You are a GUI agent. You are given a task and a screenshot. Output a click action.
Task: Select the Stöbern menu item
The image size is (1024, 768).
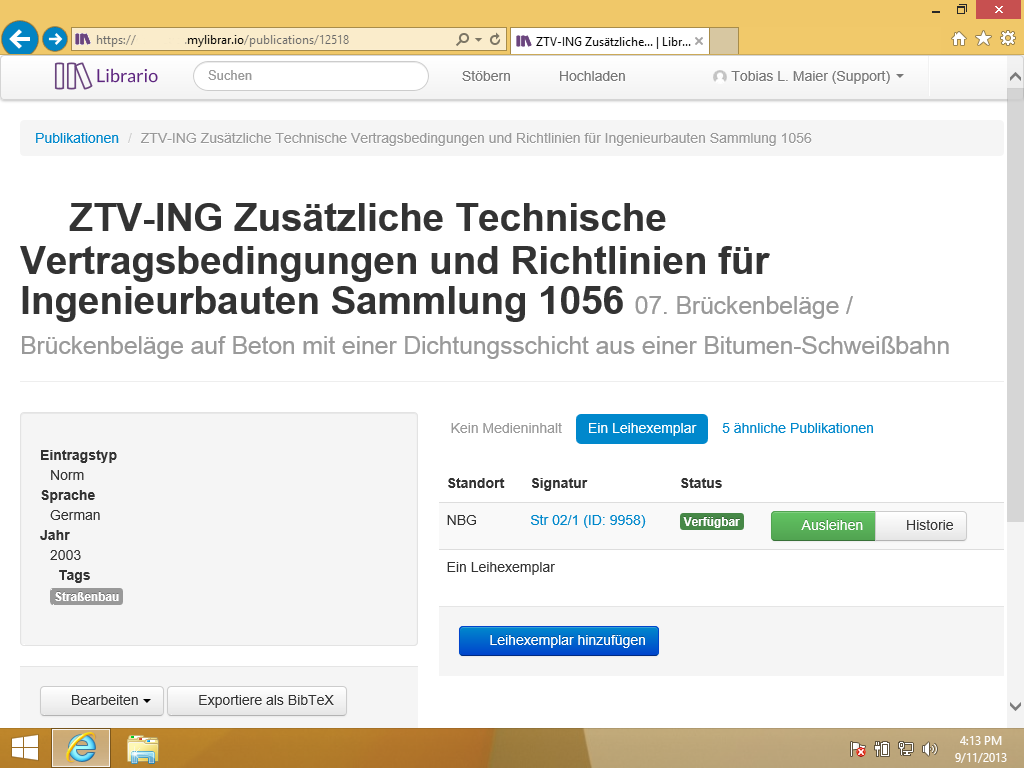point(486,76)
